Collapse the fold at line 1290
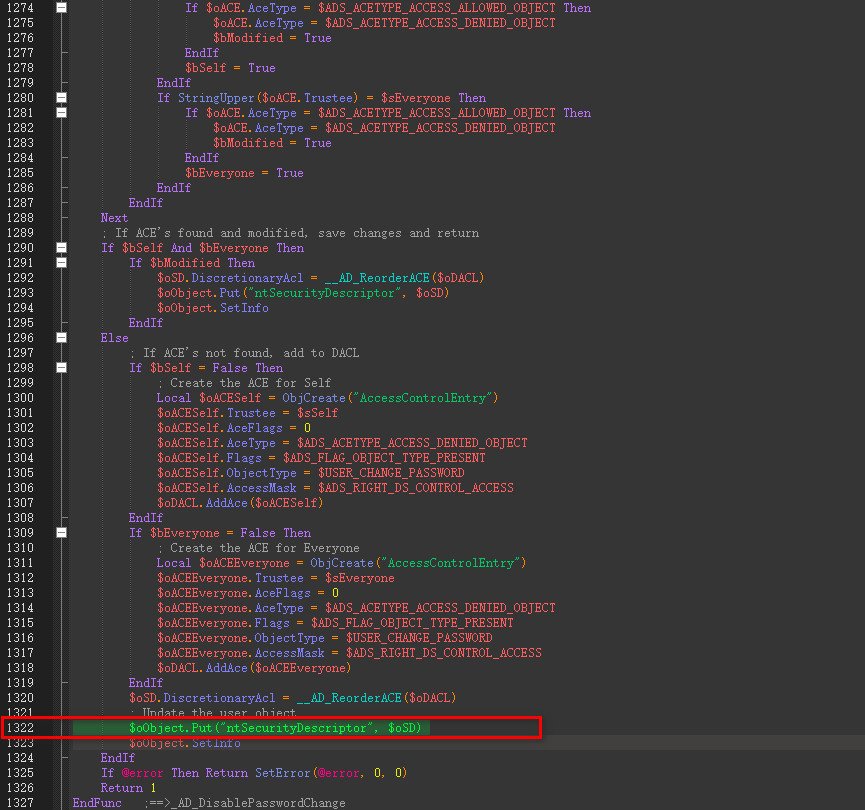This screenshot has width=865, height=810. [x=62, y=248]
